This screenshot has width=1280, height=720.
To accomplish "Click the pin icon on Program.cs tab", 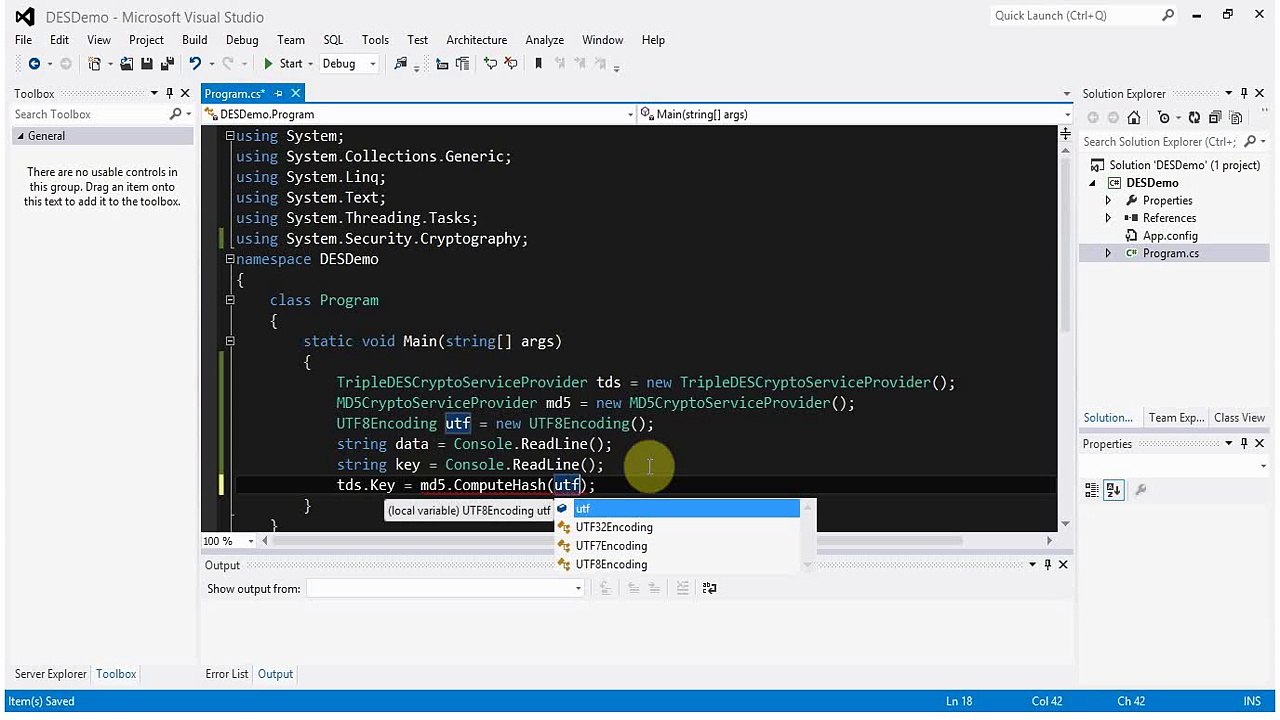I will coord(279,93).
